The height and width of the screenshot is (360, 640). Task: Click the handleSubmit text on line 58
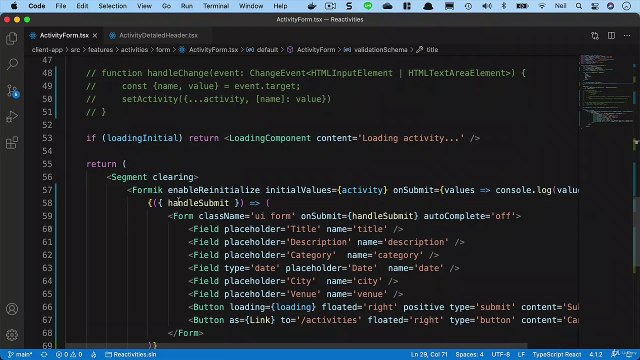pyautogui.click(x=198, y=203)
